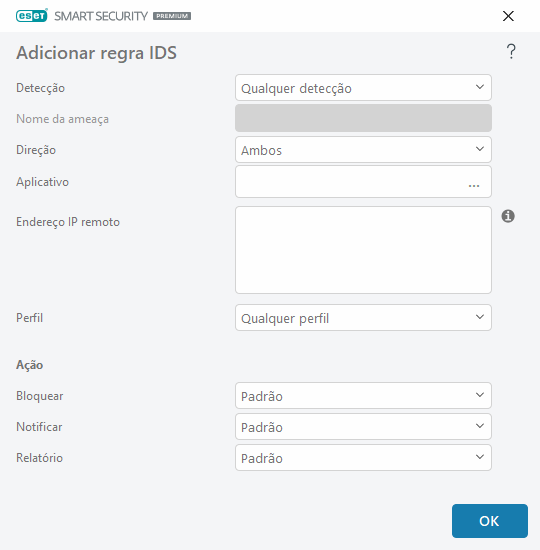Focus the Endereço IP remoto text area
This screenshot has width=540, height=550.
[x=363, y=250]
